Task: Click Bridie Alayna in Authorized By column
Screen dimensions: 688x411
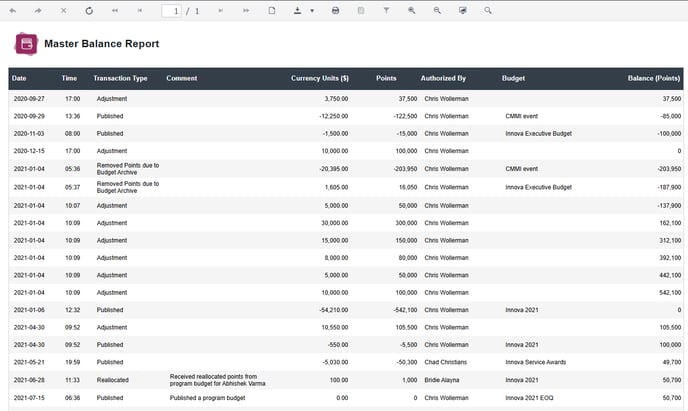Action: (442, 380)
